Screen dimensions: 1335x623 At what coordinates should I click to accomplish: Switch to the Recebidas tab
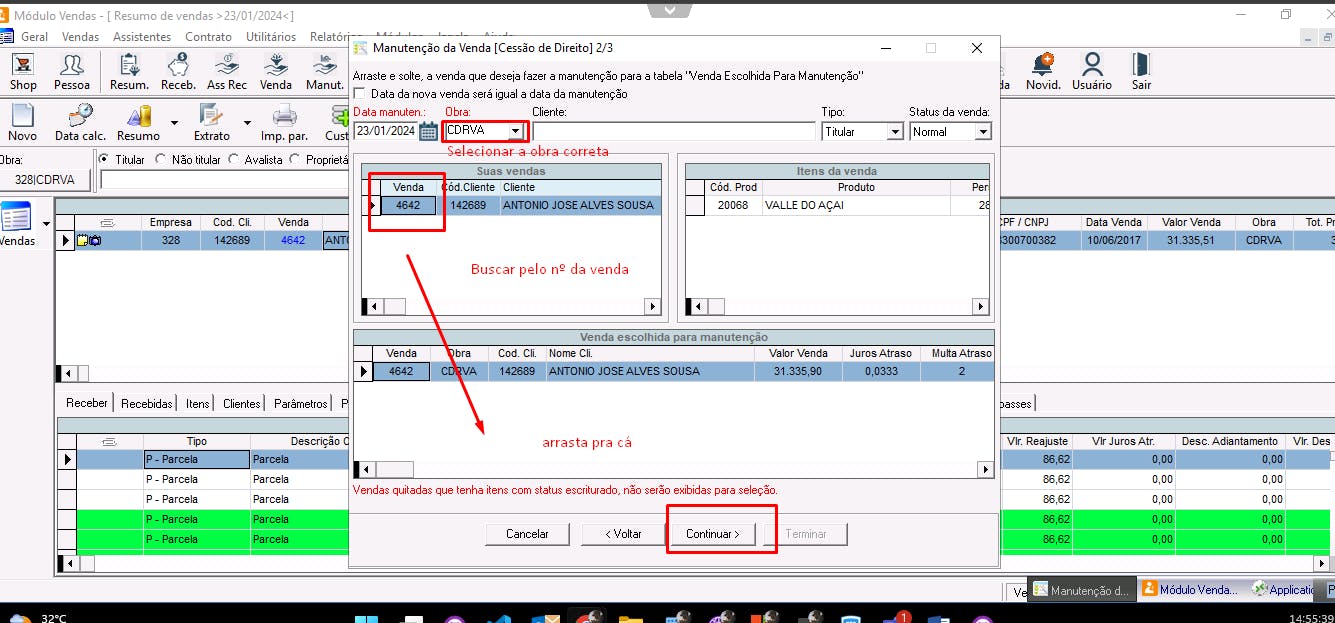pos(147,403)
